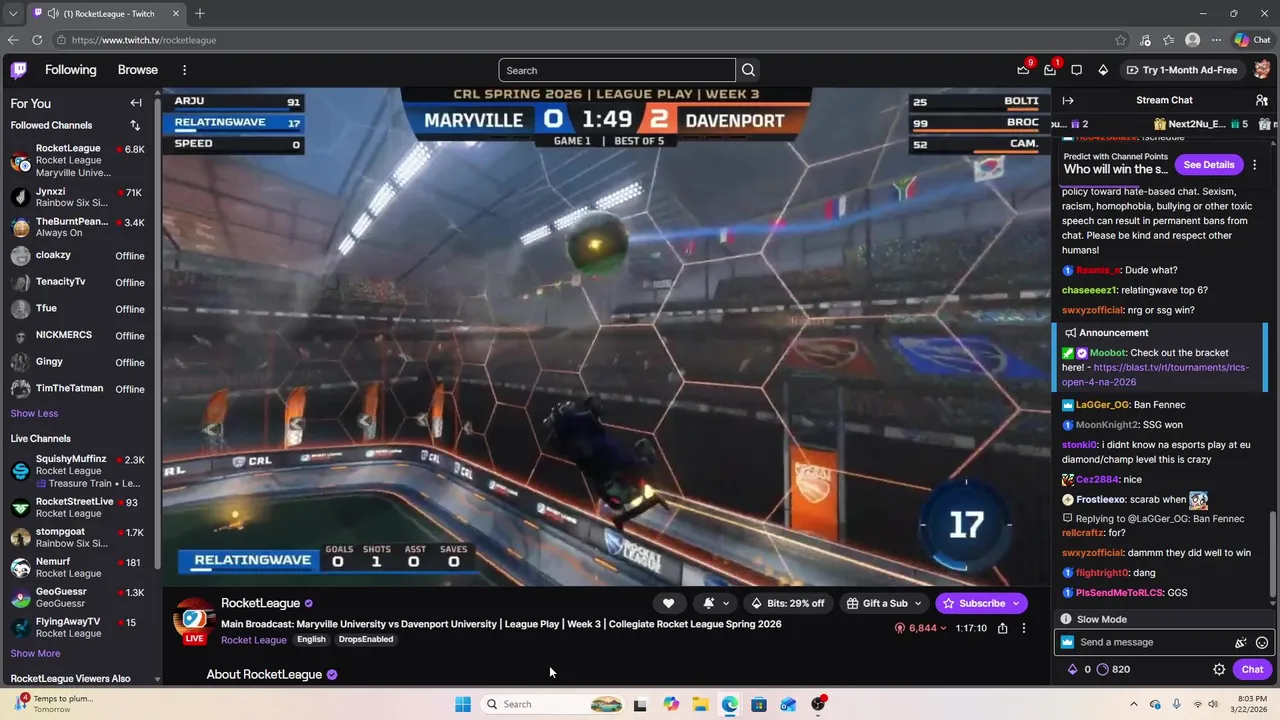Click the DropsEnabled tag
The width and height of the screenshot is (1280, 720).
coord(365,640)
